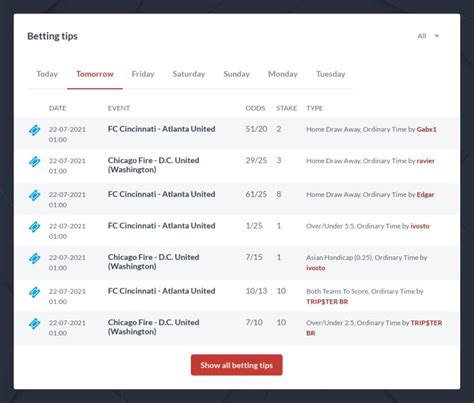Click ticket icon in Asian Handicap row
474x403 pixels.
click(x=34, y=258)
